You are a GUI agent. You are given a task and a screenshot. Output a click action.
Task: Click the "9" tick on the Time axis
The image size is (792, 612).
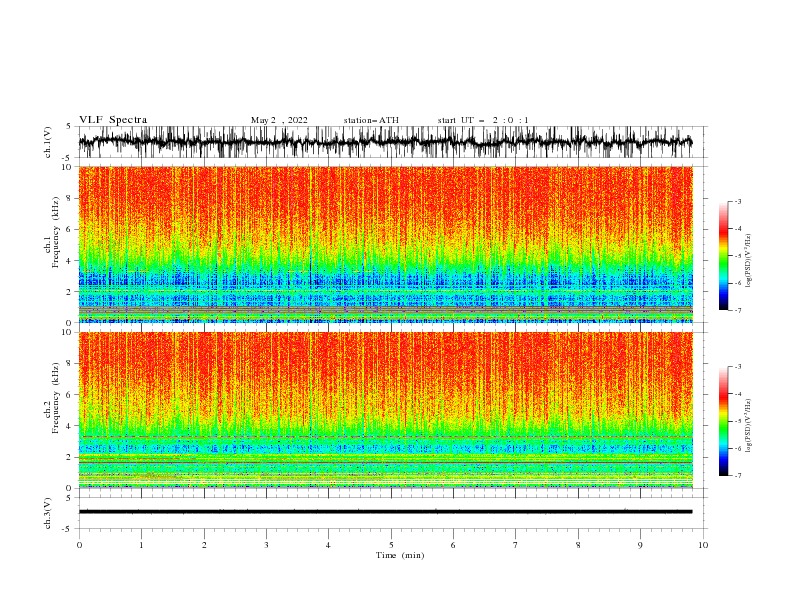click(640, 545)
